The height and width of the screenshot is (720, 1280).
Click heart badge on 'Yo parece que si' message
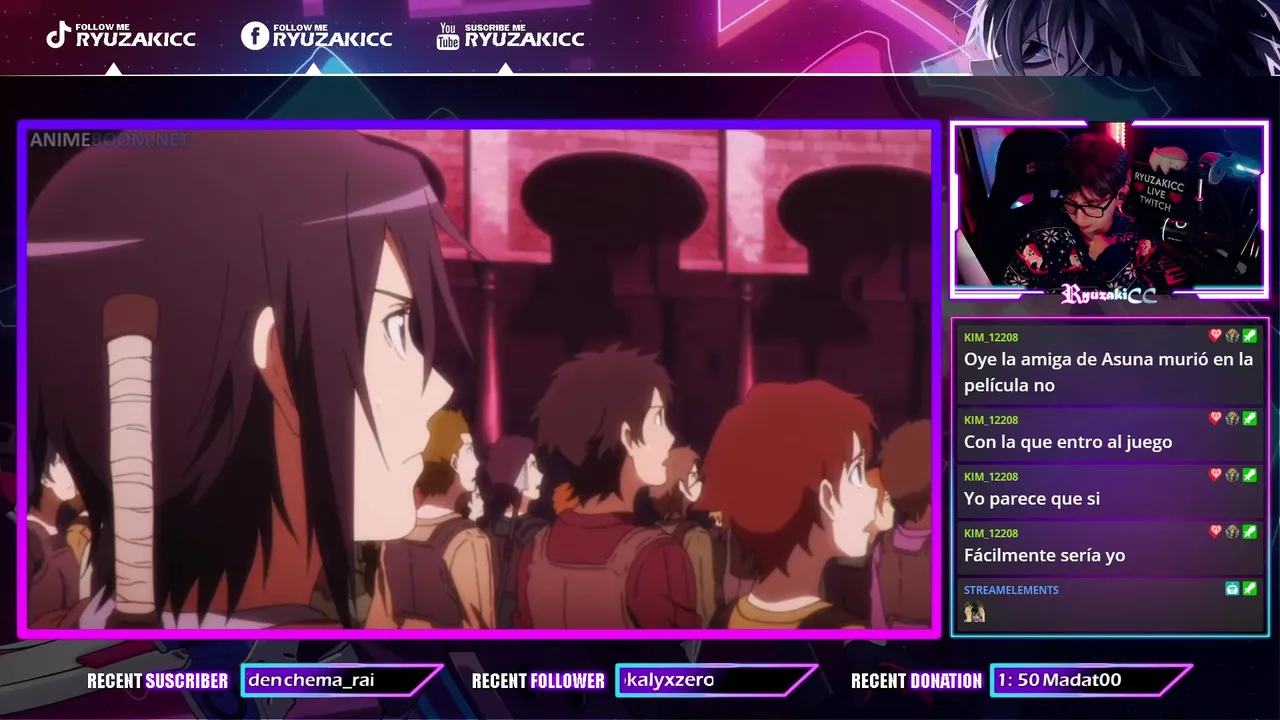[1216, 475]
